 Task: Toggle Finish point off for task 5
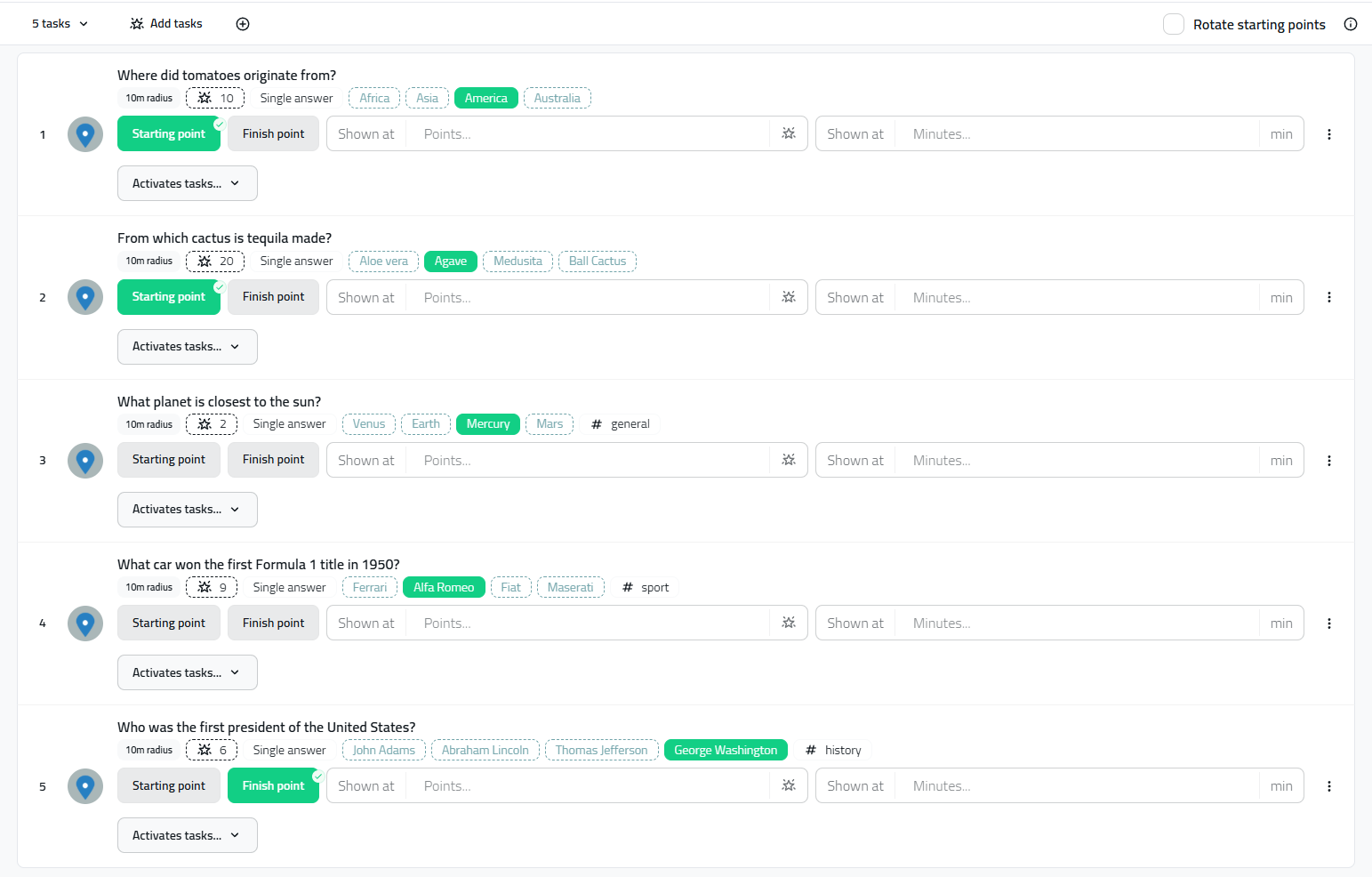tap(273, 786)
